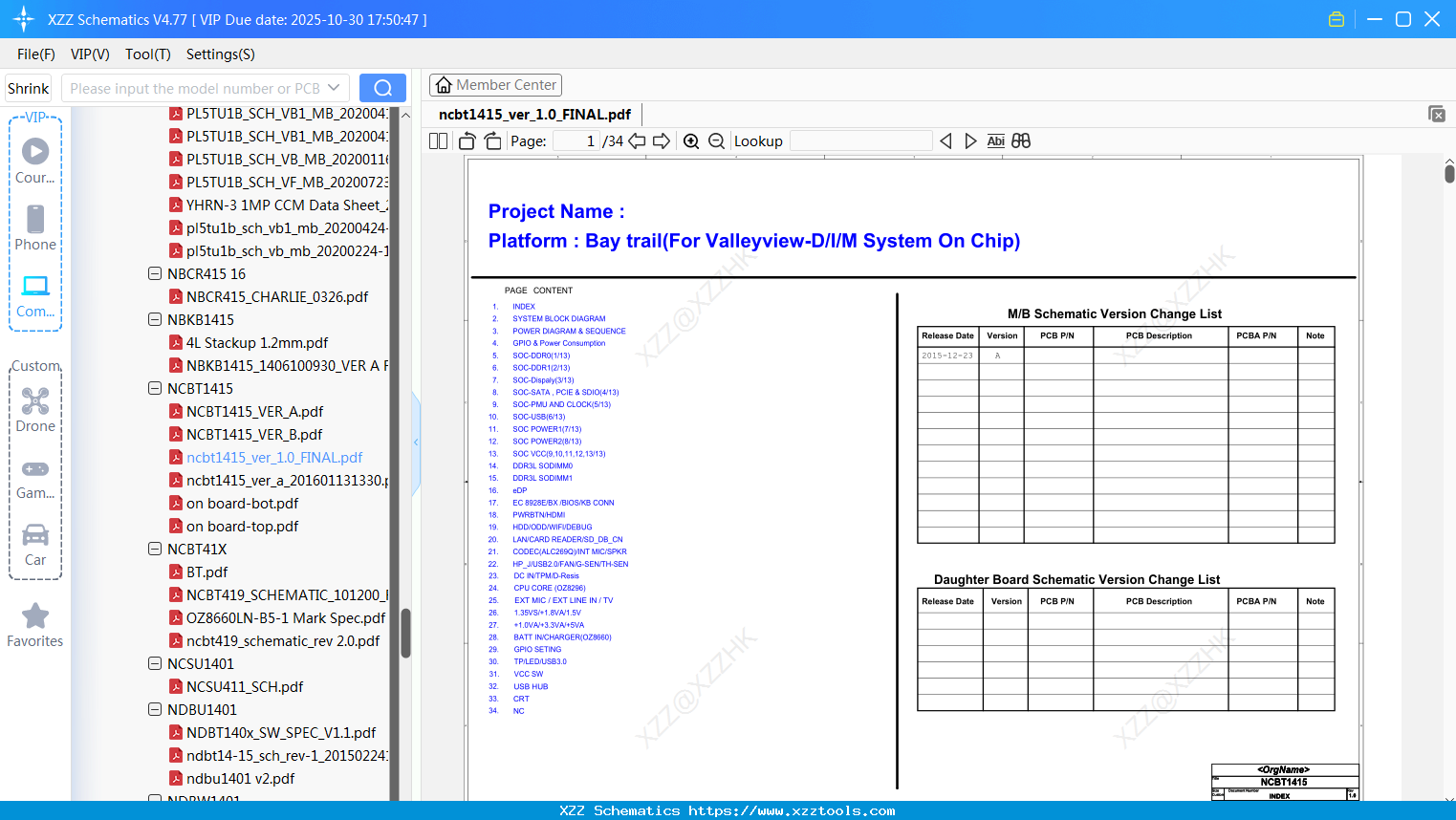Collapse the NCBT1415 folder

point(155,388)
